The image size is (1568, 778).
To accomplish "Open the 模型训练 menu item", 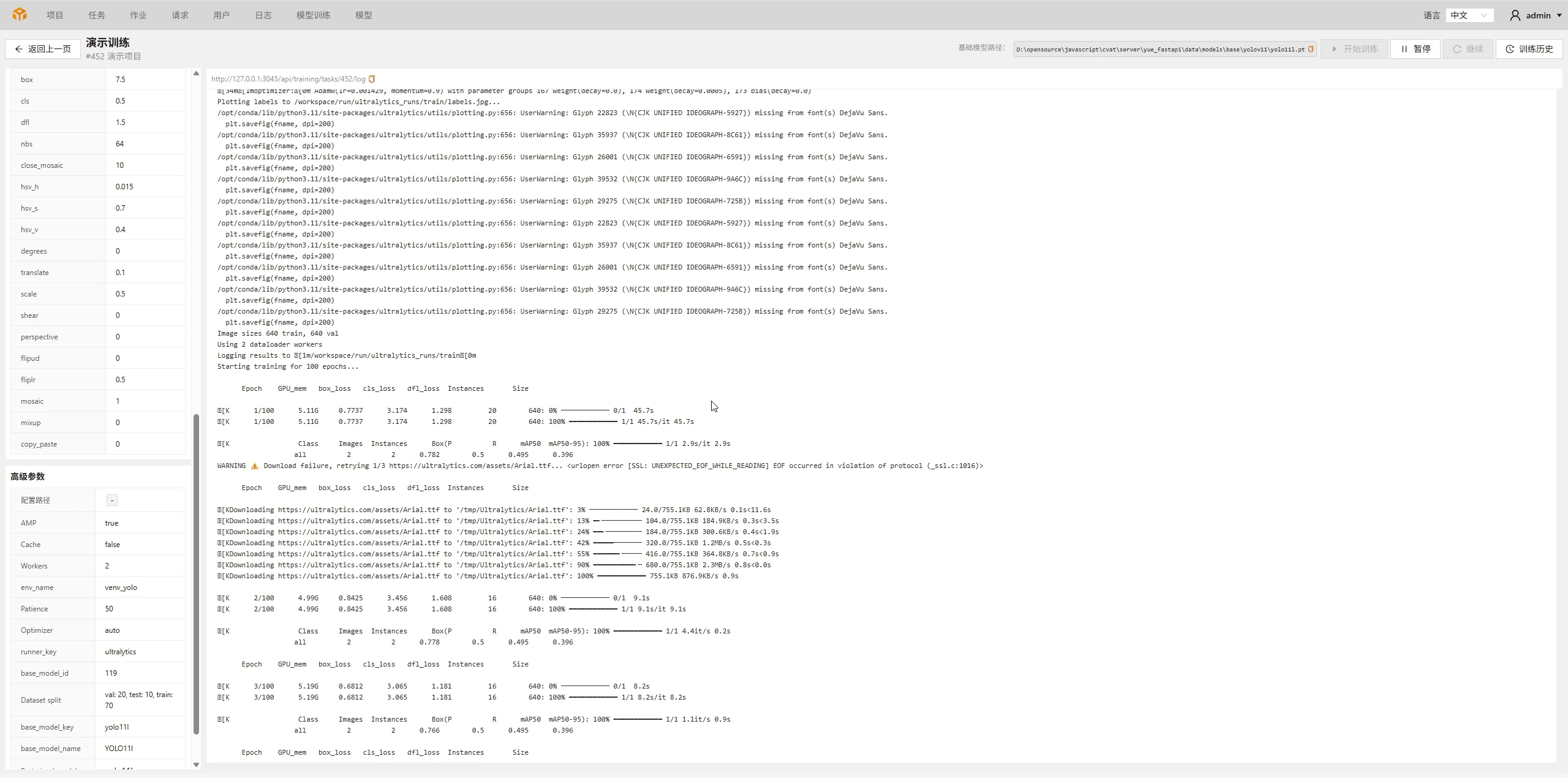I will pos(314,15).
